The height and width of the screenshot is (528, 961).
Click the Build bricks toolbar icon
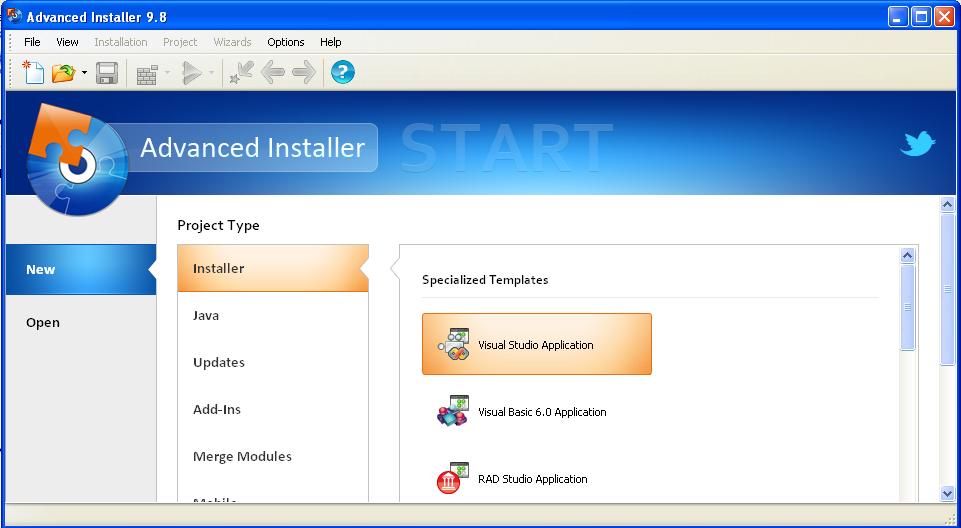point(147,74)
